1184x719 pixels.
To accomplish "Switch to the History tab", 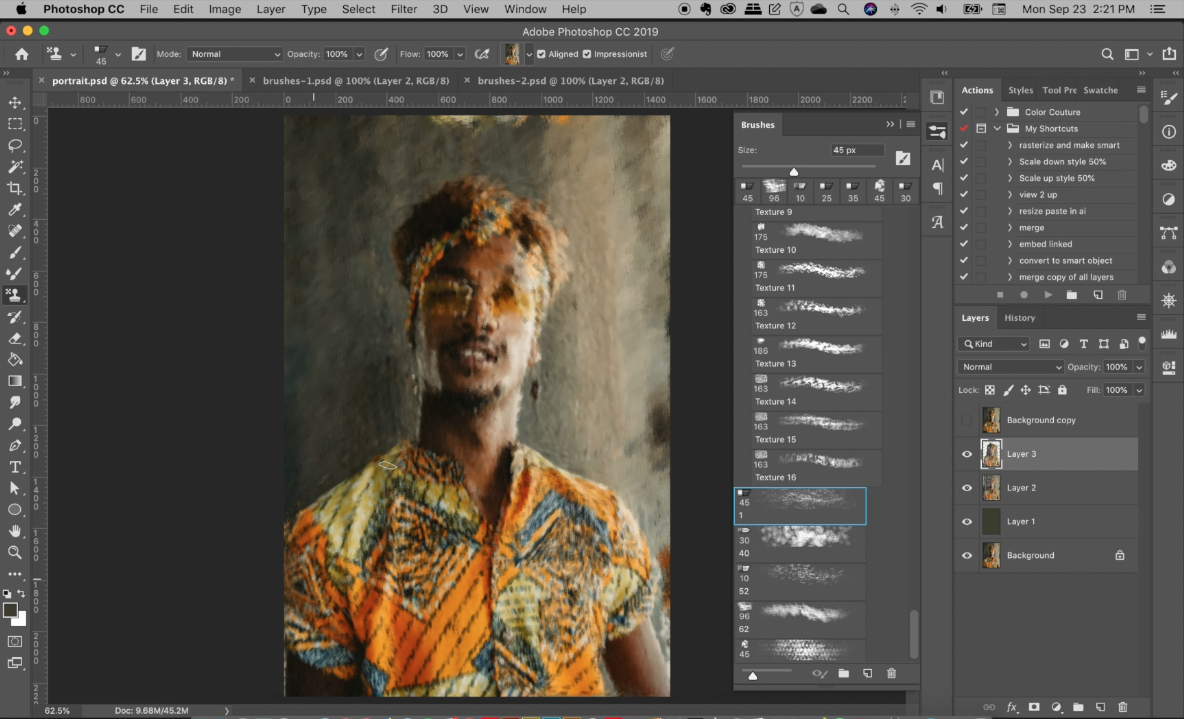I will click(1019, 318).
